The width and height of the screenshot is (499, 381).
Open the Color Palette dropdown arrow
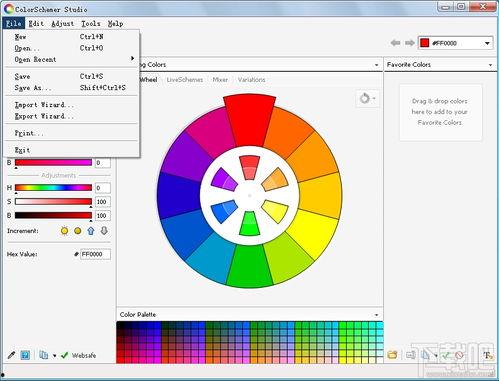pyautogui.click(x=376, y=315)
